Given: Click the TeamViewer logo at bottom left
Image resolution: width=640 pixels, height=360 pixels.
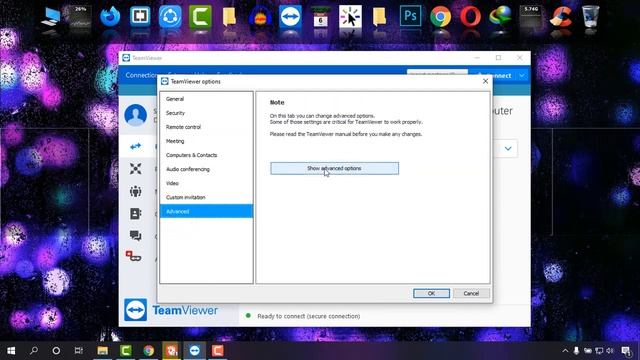Looking at the screenshot, I should [136, 310].
